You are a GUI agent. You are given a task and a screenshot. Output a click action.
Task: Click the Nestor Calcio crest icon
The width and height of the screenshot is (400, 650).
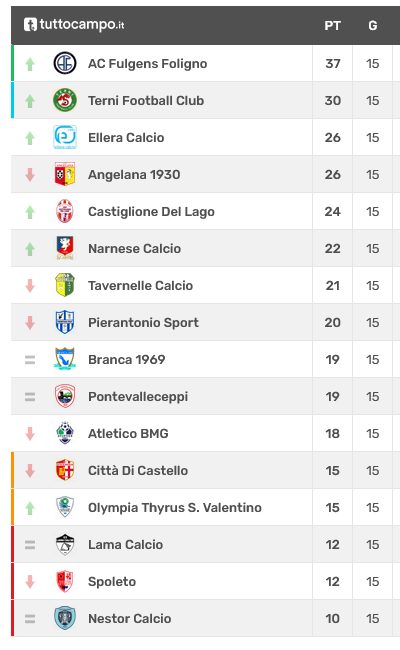65,618
